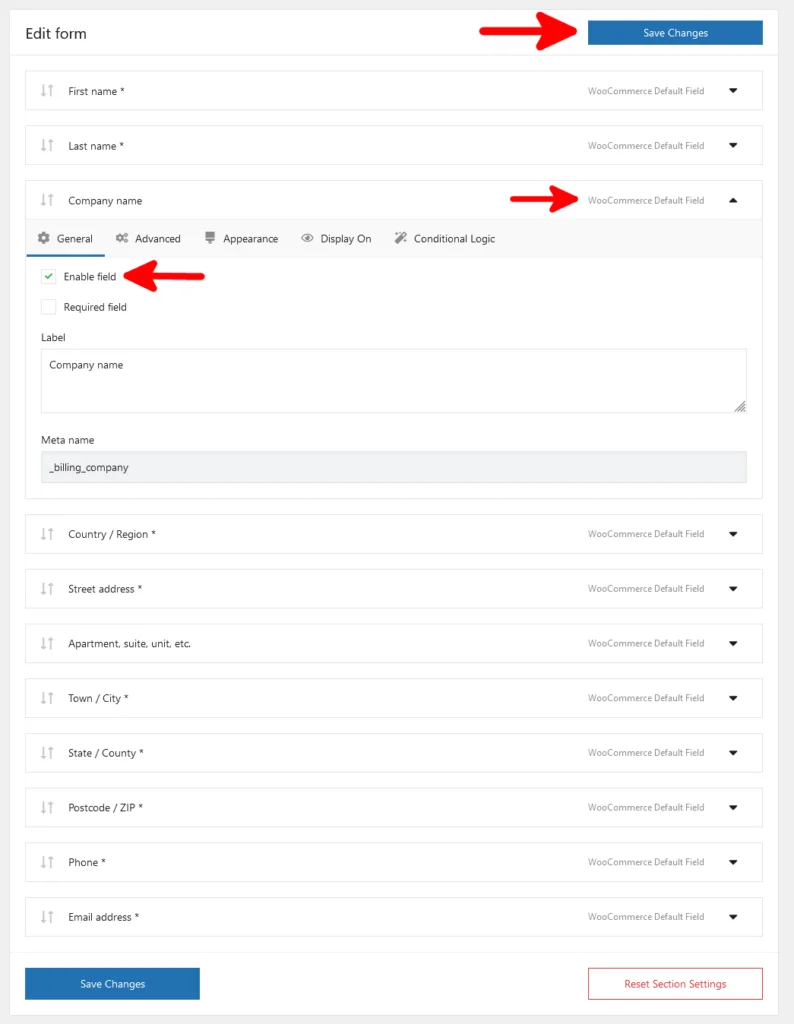Expand the Country / Region field settings
This screenshot has height=1024, width=794.
(733, 534)
